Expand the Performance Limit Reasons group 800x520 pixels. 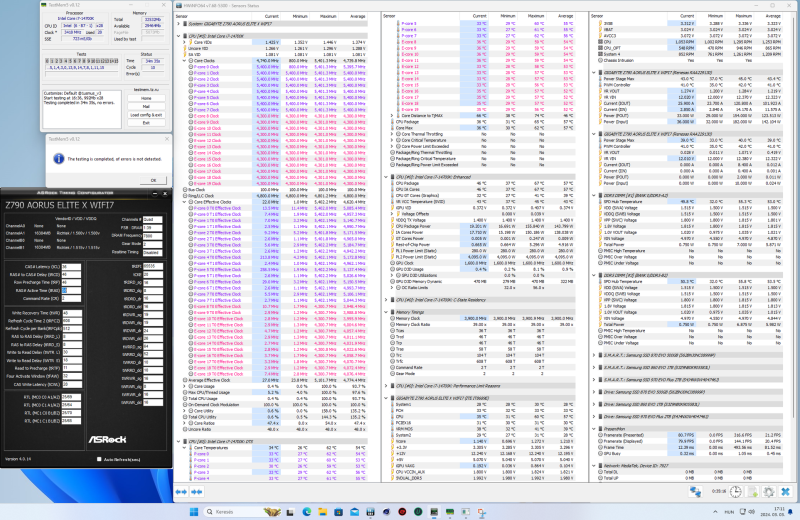[386, 386]
